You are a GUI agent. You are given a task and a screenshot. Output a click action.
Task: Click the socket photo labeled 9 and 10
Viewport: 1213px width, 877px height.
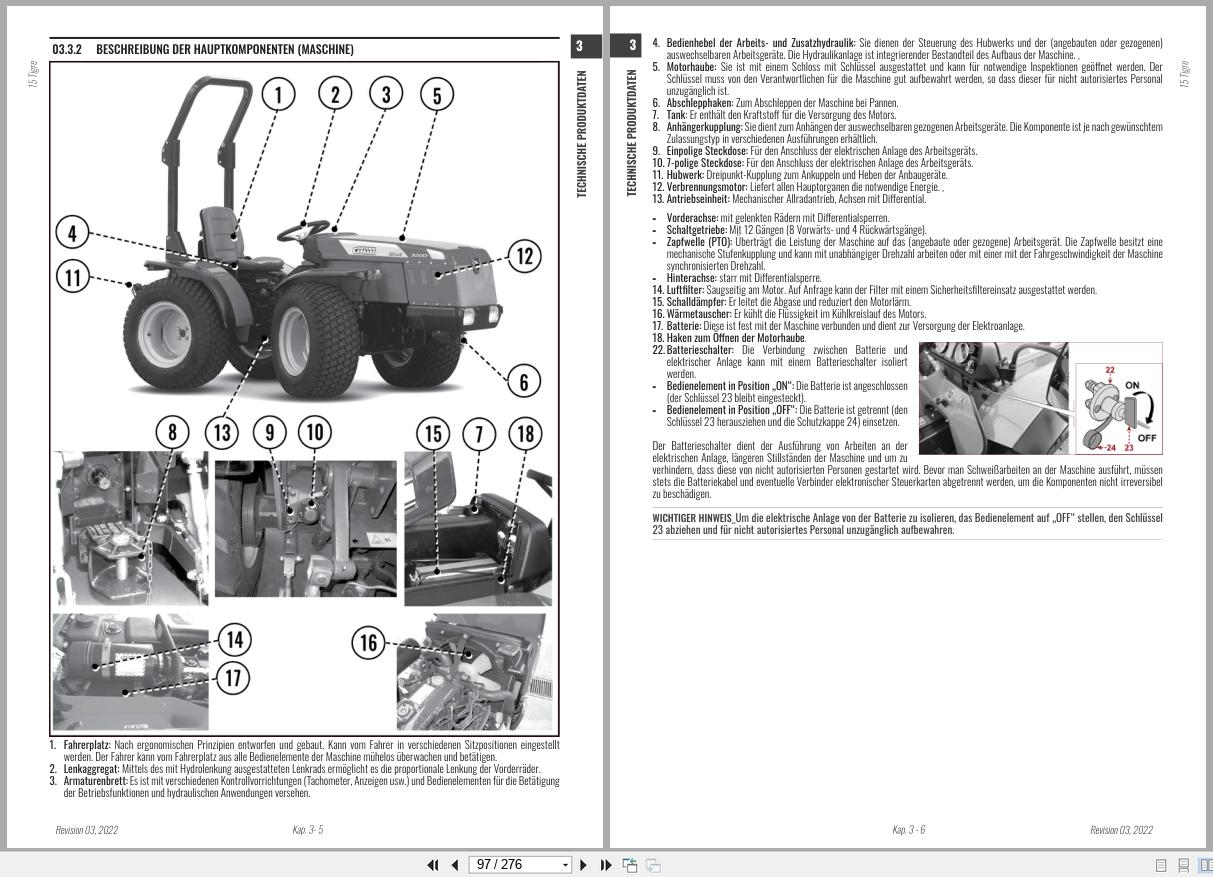tap(305, 528)
